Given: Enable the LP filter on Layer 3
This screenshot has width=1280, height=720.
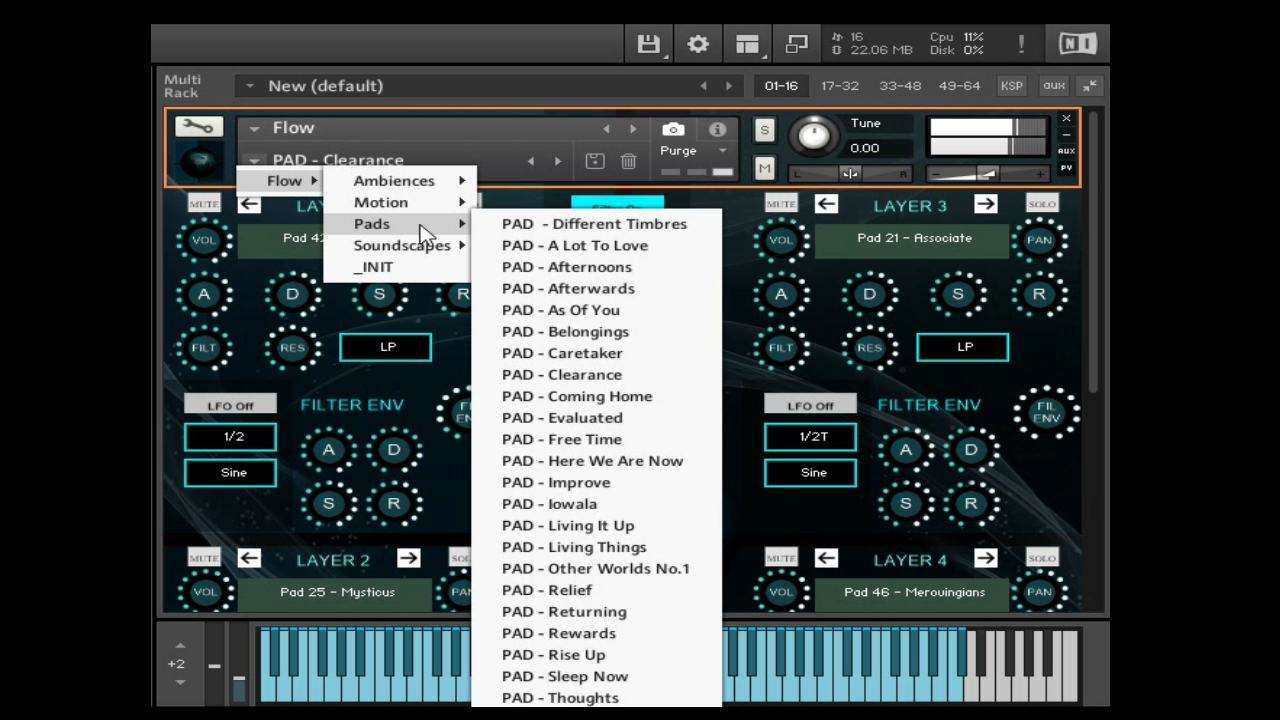Looking at the screenshot, I should pyautogui.click(x=962, y=346).
